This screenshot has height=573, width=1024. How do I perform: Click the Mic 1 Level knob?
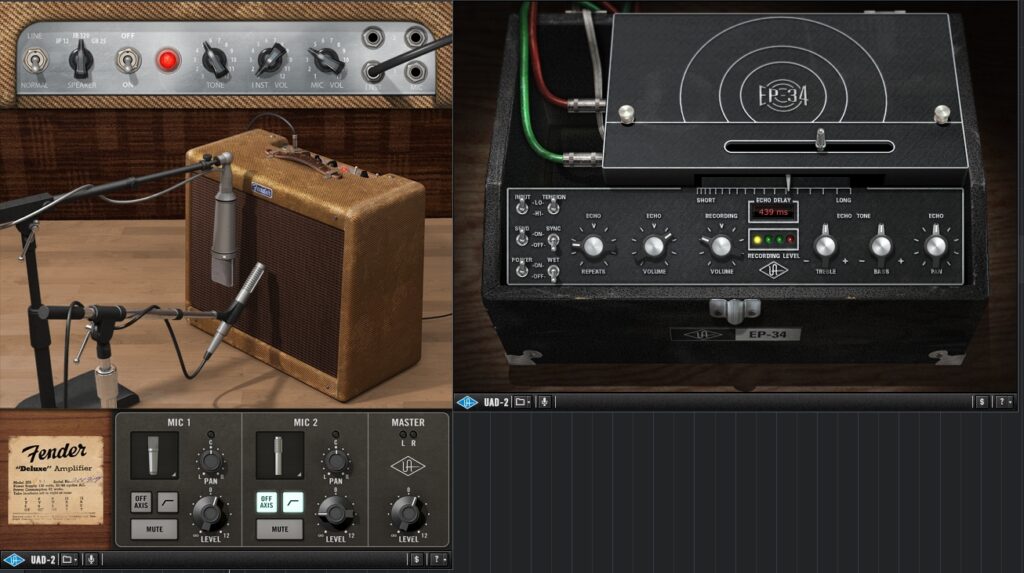(x=210, y=513)
